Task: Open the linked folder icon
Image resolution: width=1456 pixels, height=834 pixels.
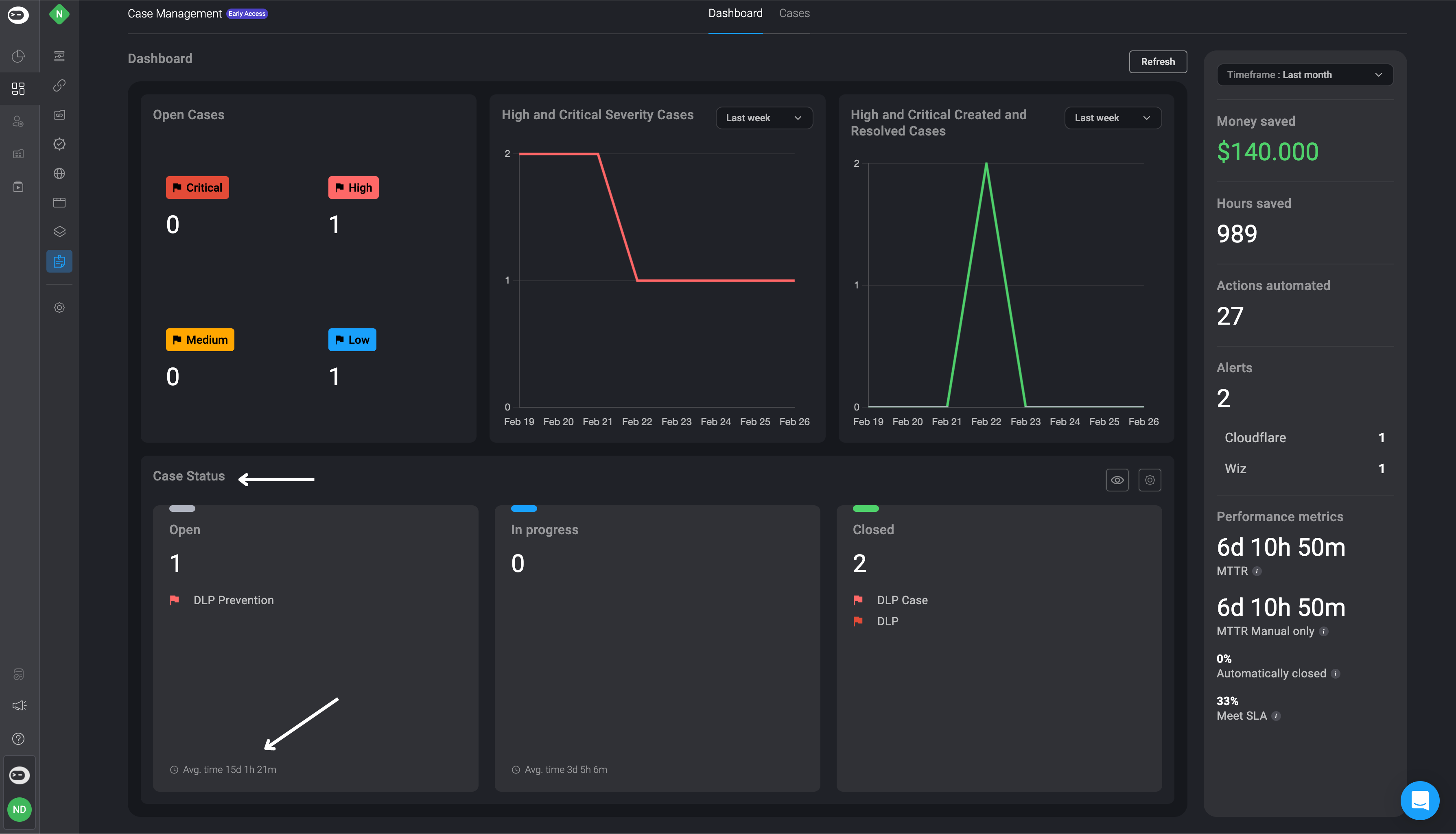Action: coord(59,115)
